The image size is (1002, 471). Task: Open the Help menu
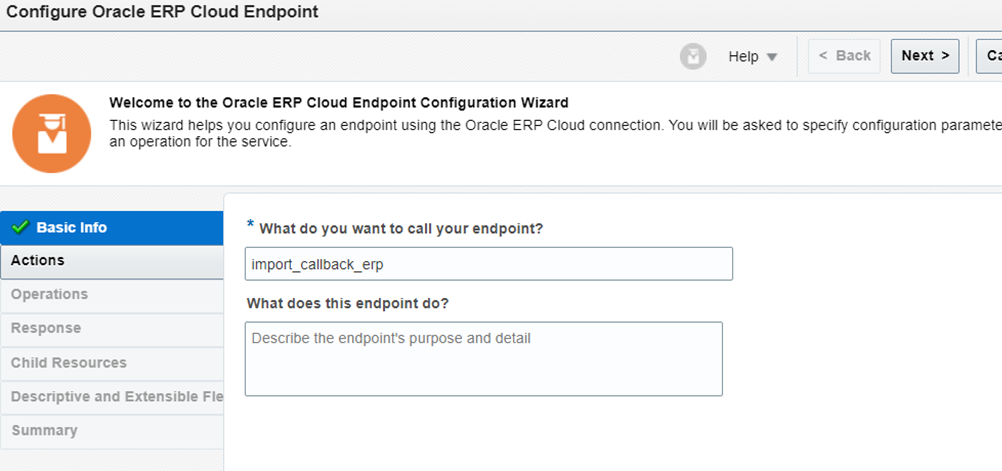[752, 56]
